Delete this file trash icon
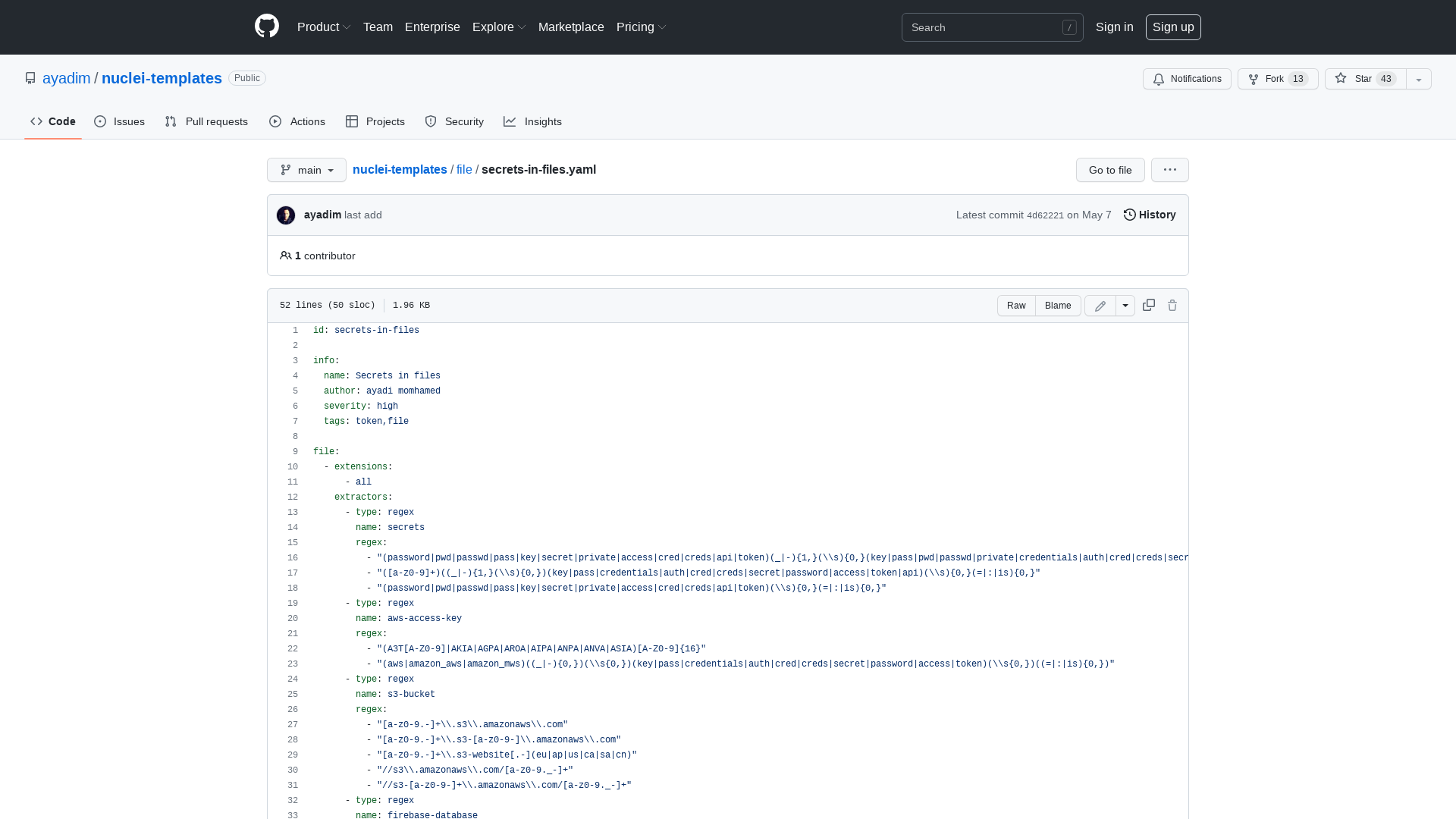The height and width of the screenshot is (819, 1456). click(x=1172, y=305)
